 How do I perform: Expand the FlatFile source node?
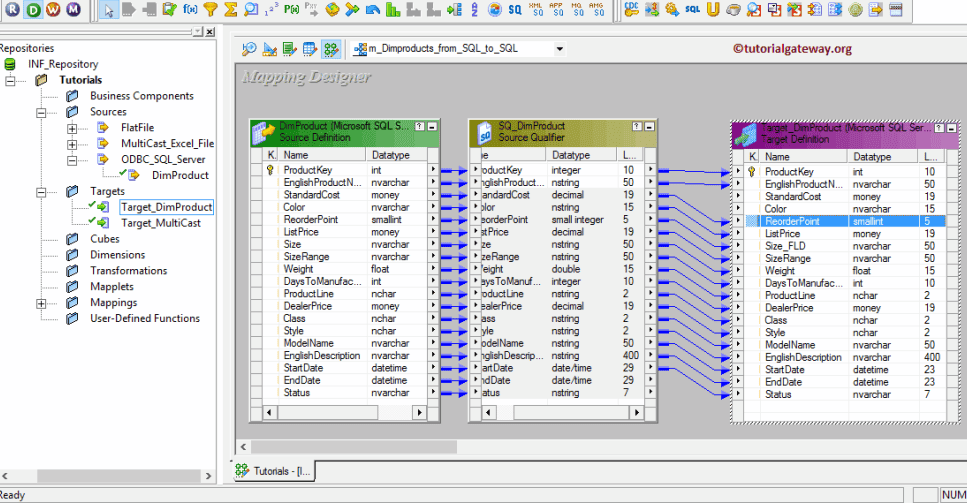(x=72, y=128)
